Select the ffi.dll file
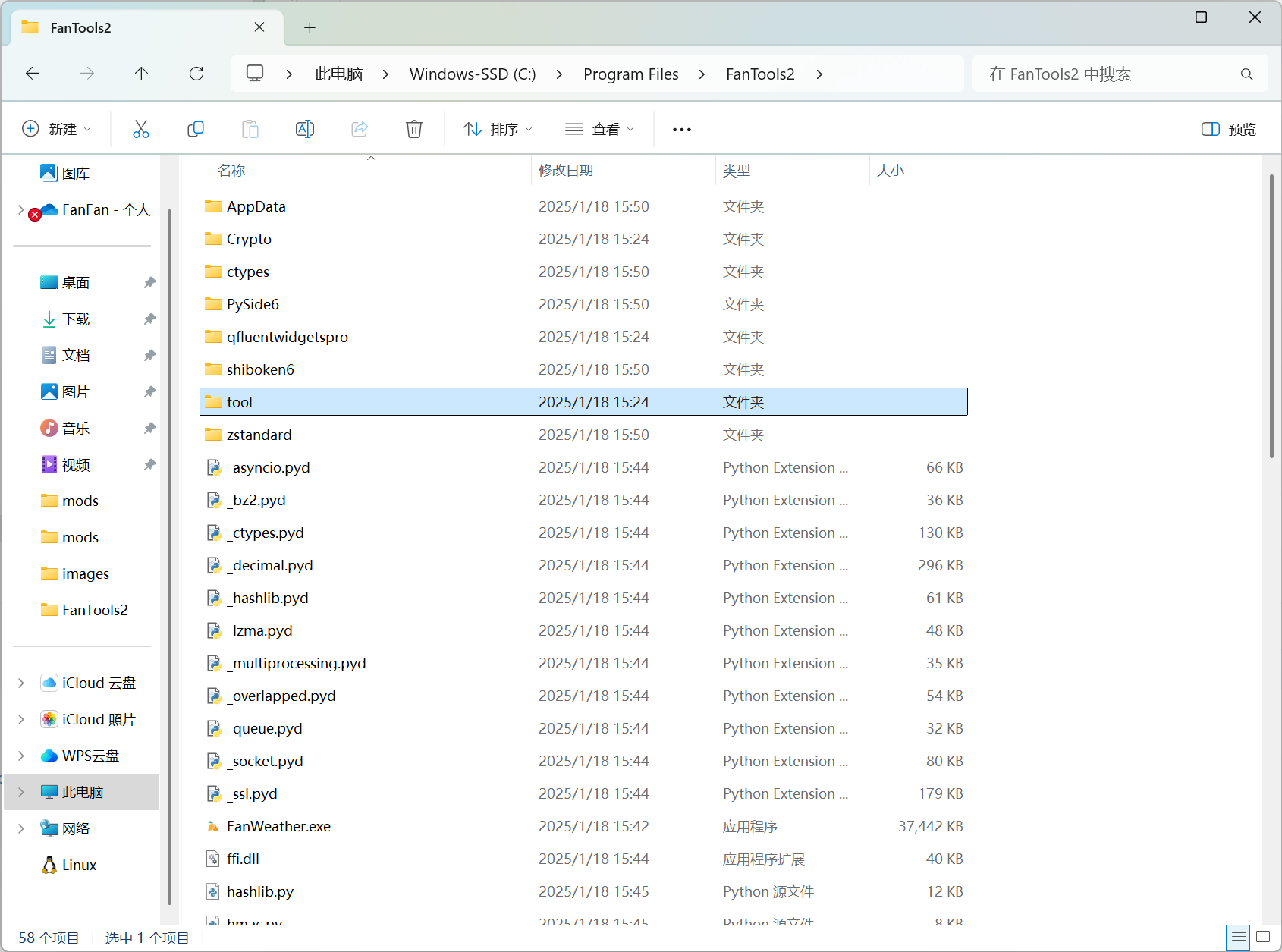 (x=583, y=859)
